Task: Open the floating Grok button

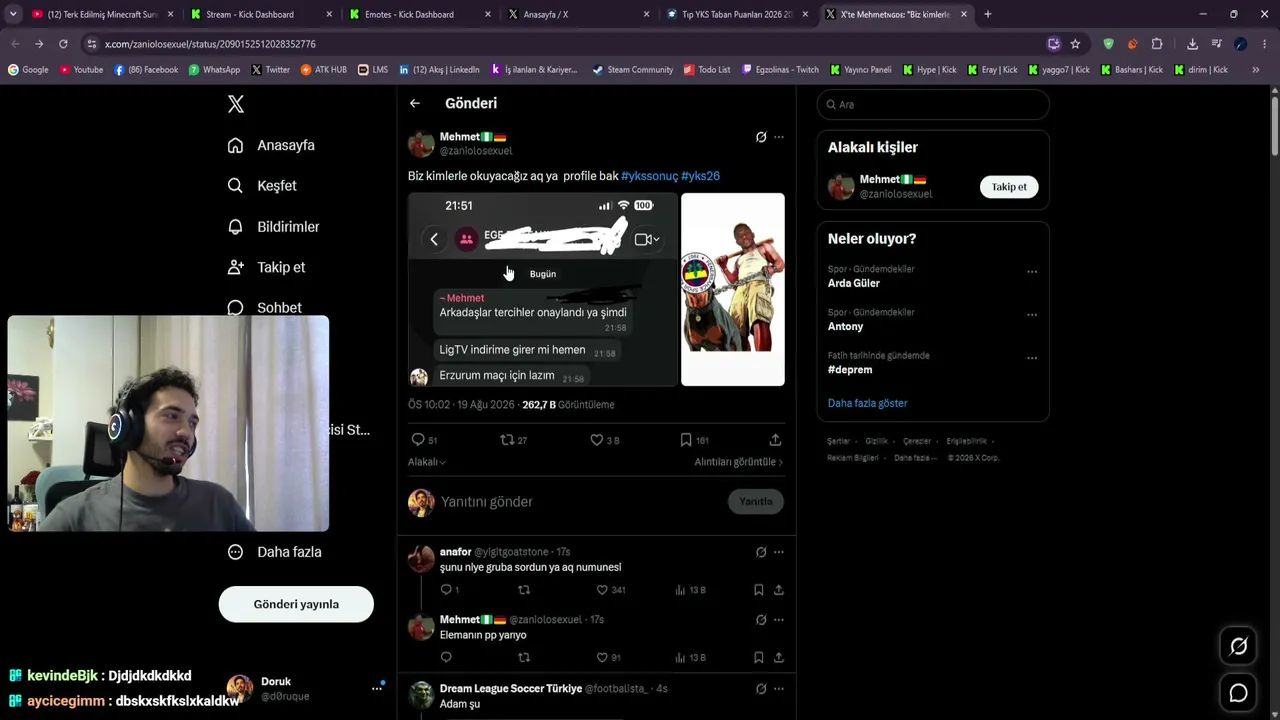Action: pos(1238,647)
